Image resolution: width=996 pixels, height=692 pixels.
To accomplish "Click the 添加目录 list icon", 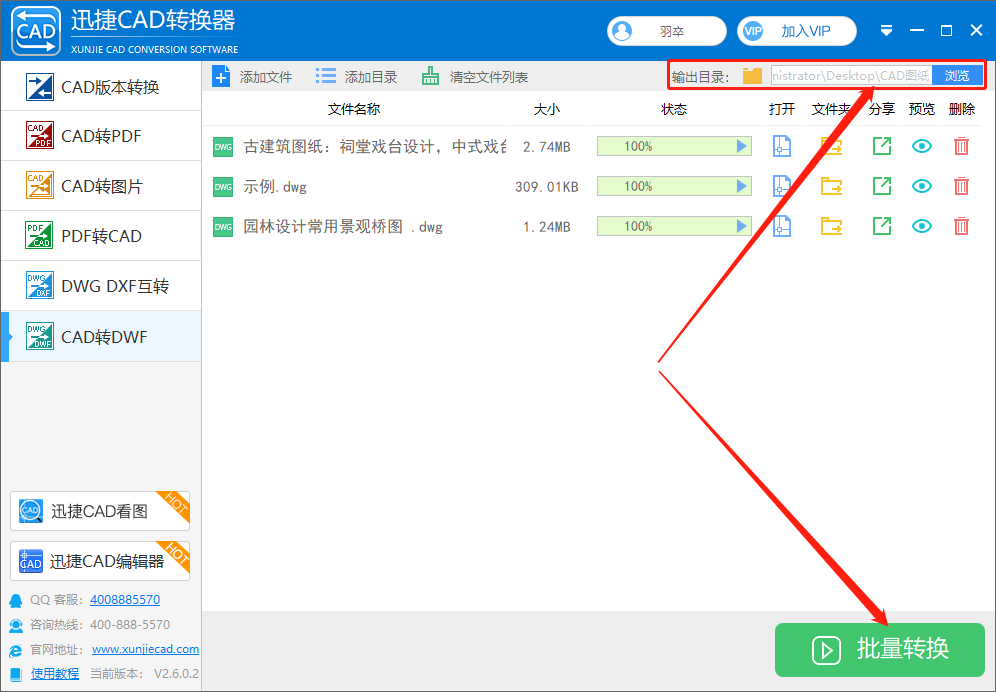I will [x=326, y=77].
